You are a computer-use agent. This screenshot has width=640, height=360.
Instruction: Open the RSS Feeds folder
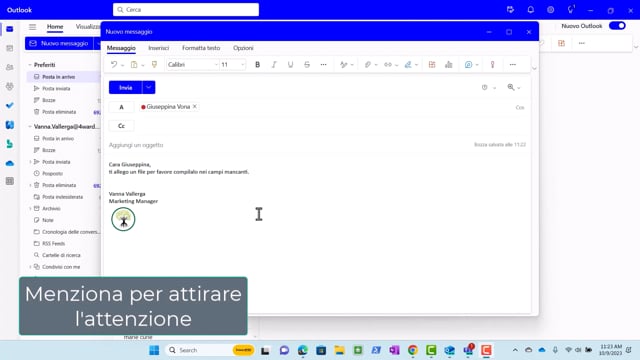(x=53, y=244)
